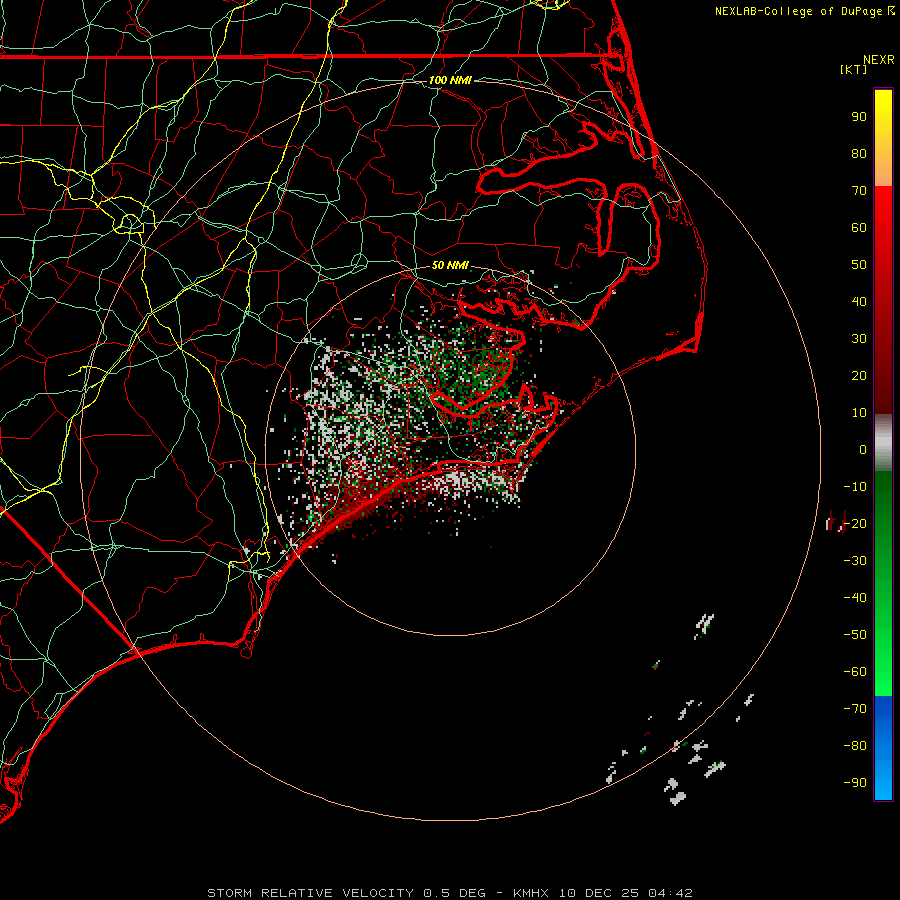Select the -90 value on the velocity scale
Viewport: 900px width, 900px height.
854,783
